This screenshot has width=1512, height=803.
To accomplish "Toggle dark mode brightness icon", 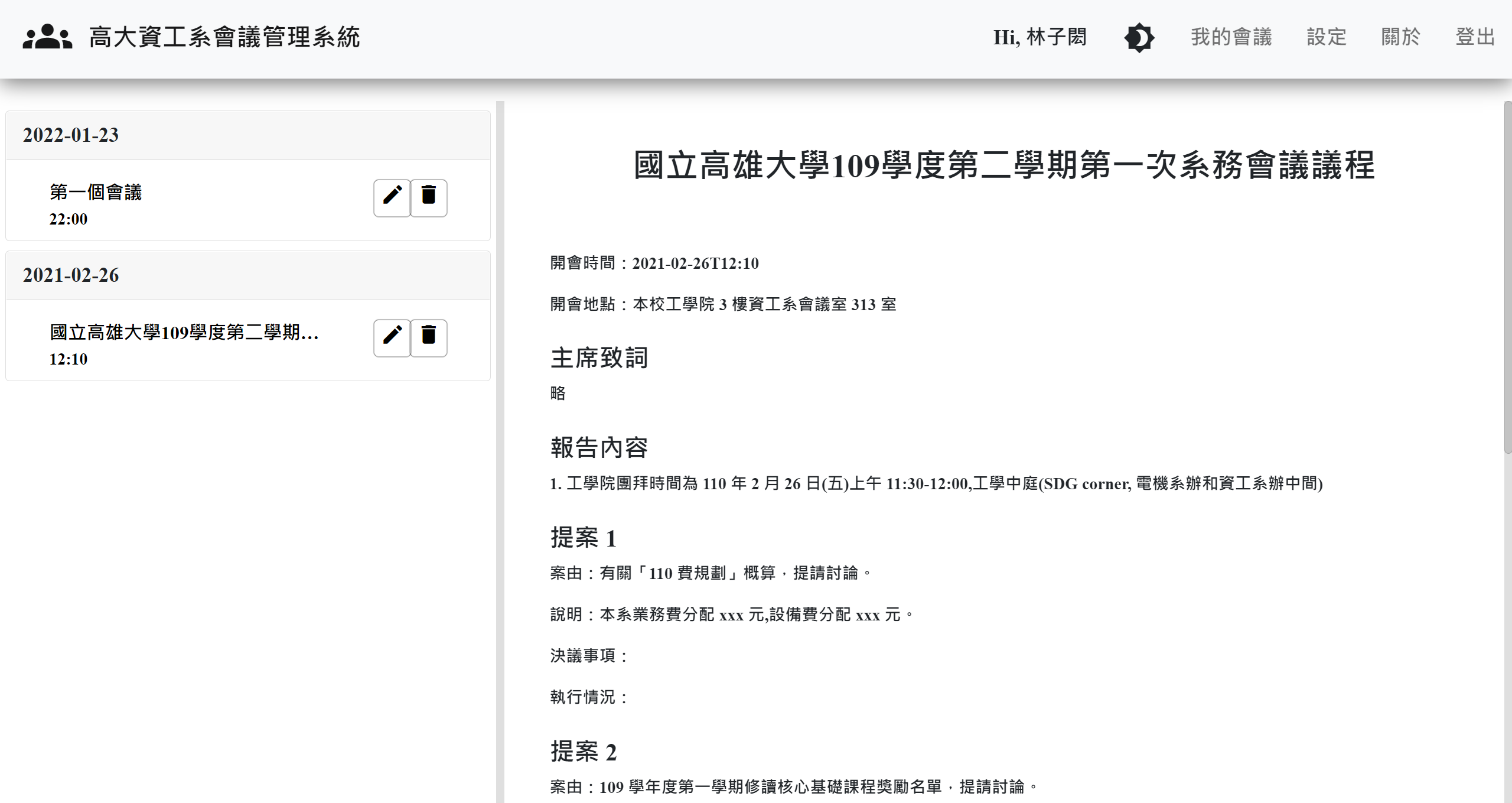I will (x=1139, y=38).
